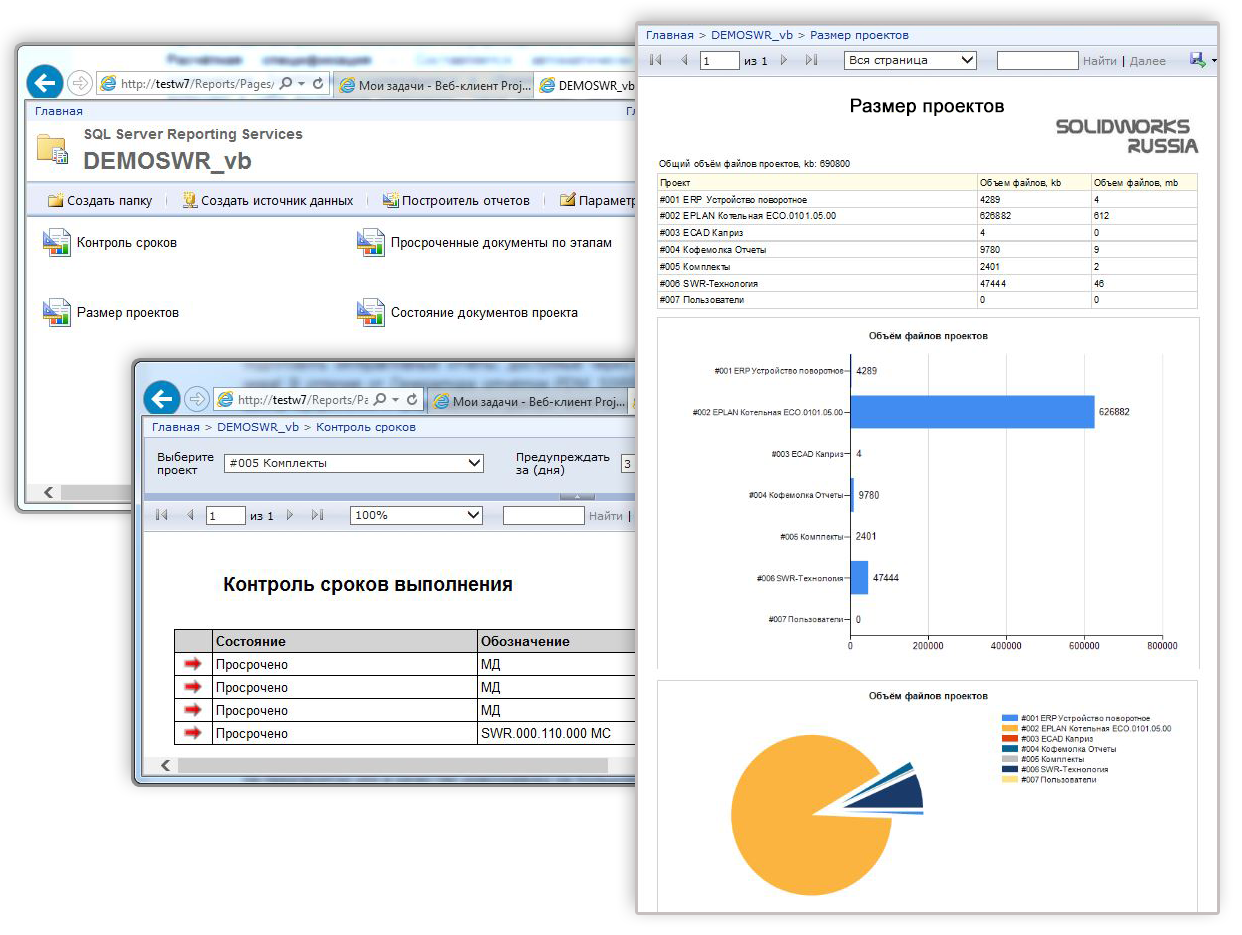1242x935 pixels.
Task: Open the project dropdown showing #005 Комплекты
Action: pyautogui.click(x=354, y=463)
